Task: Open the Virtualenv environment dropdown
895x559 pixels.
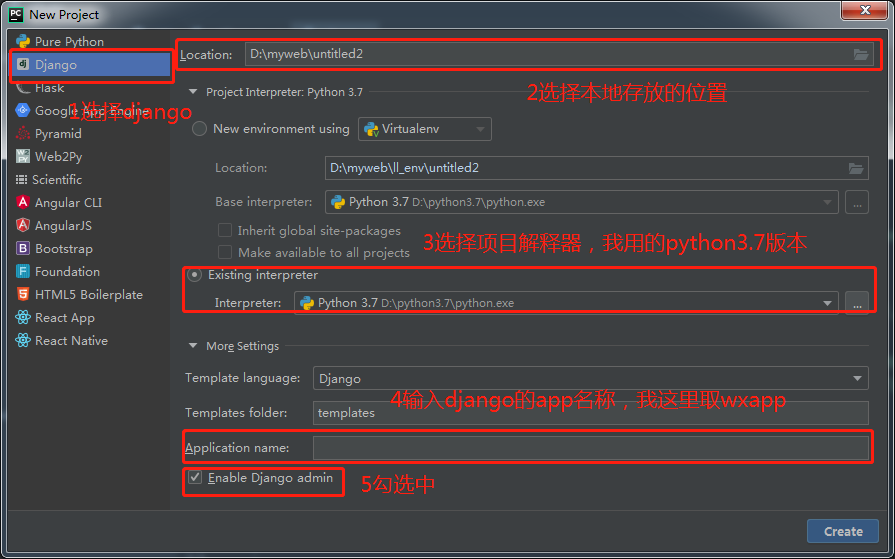Action: 425,129
